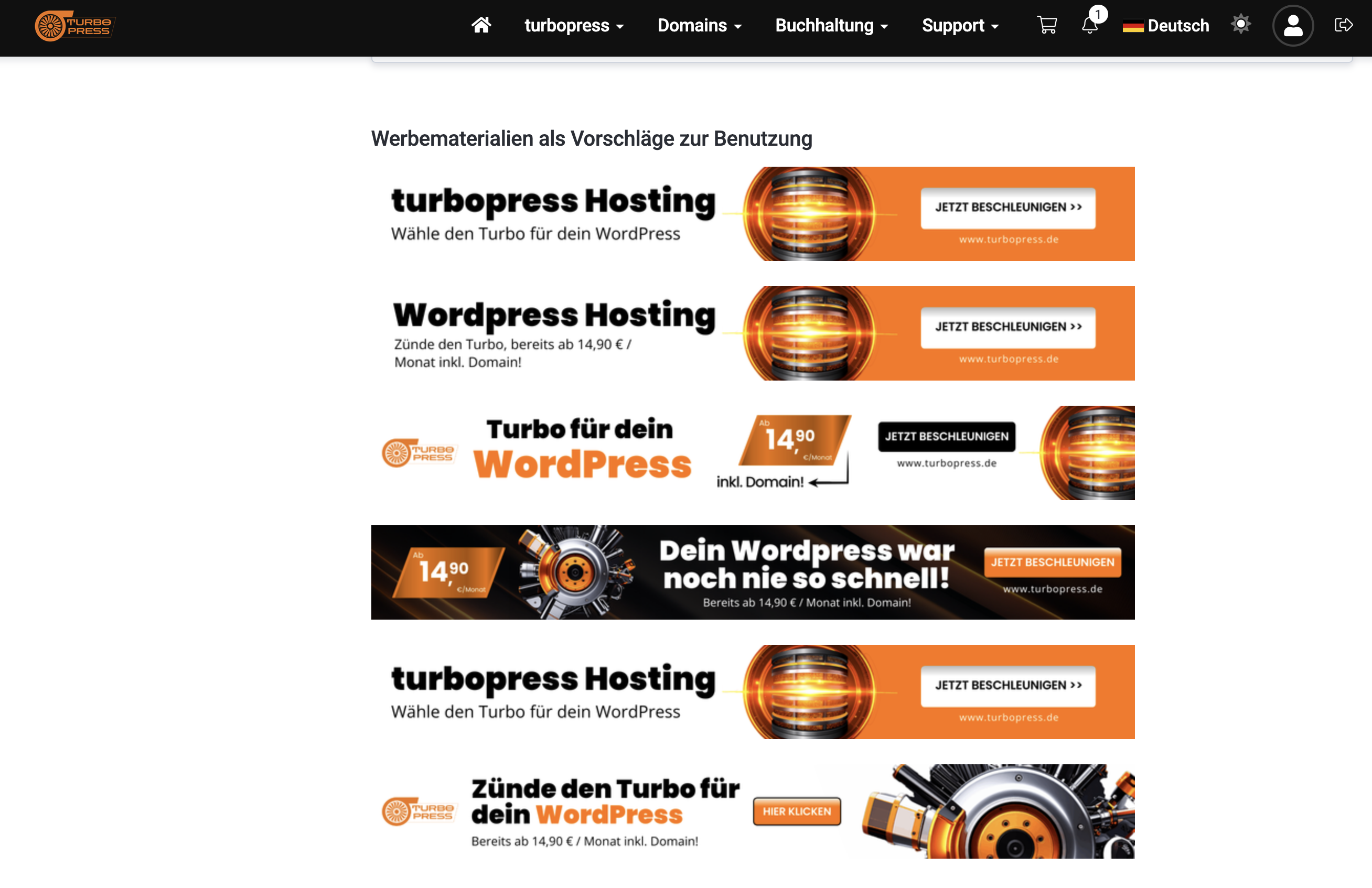Select the dark 'Dein Wordpress war' banner
Image resolution: width=1372 pixels, height=888 pixels.
(x=752, y=572)
